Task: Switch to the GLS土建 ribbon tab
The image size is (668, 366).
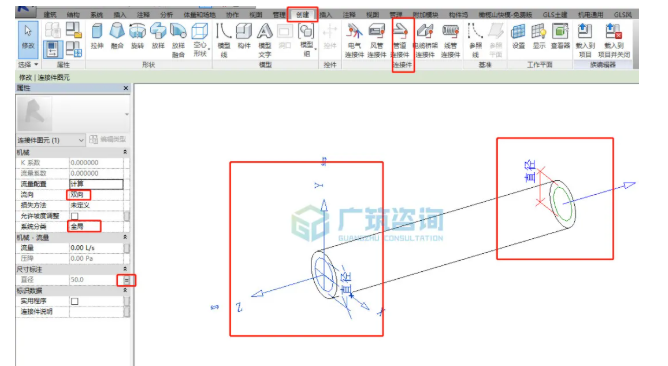Action: tap(555, 14)
